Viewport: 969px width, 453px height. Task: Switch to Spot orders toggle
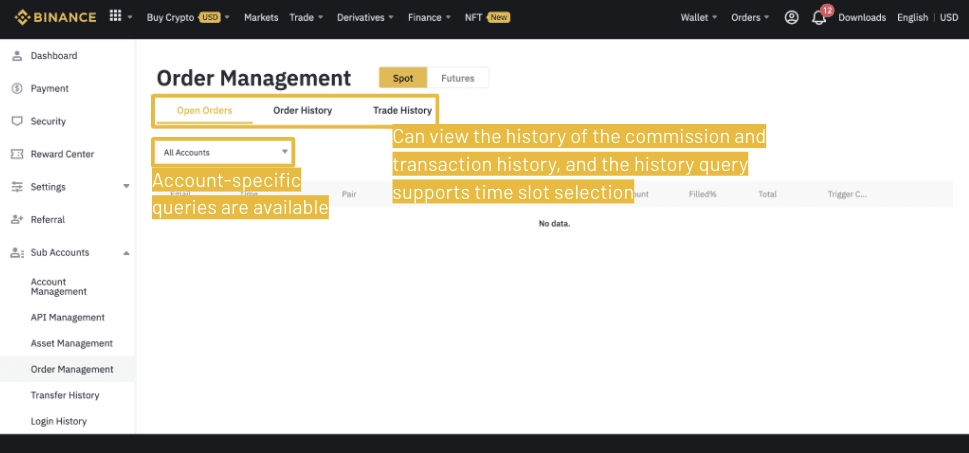point(403,78)
